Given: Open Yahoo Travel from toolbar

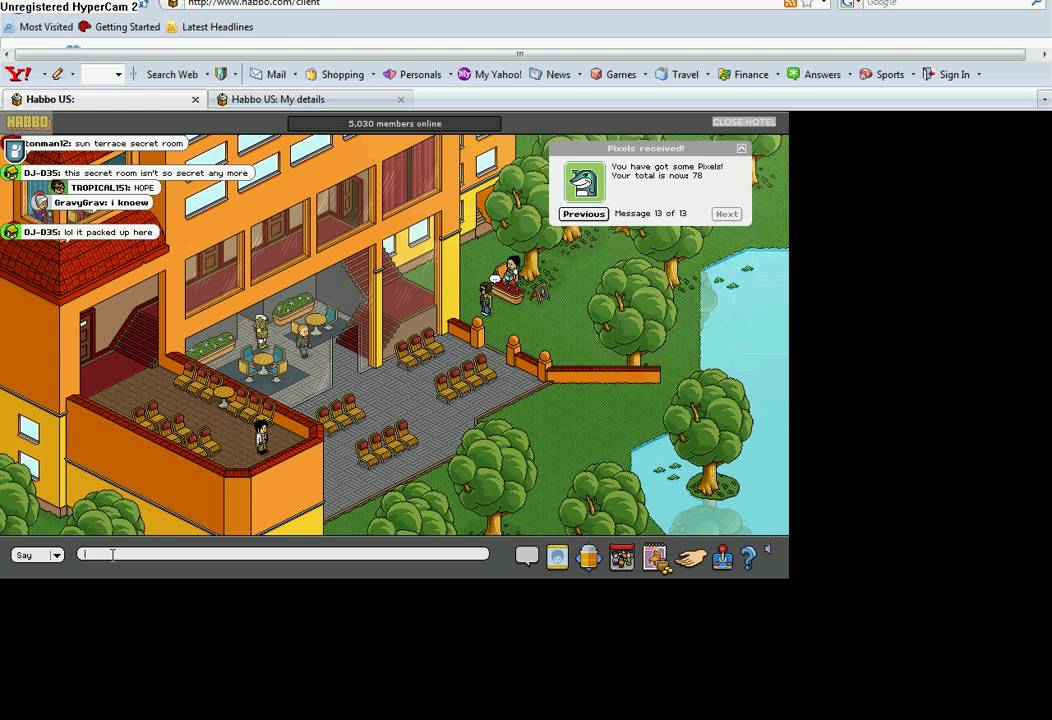Looking at the screenshot, I should [677, 74].
